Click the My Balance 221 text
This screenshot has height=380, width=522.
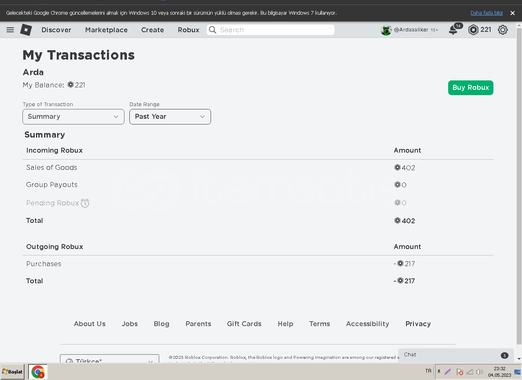pos(54,85)
